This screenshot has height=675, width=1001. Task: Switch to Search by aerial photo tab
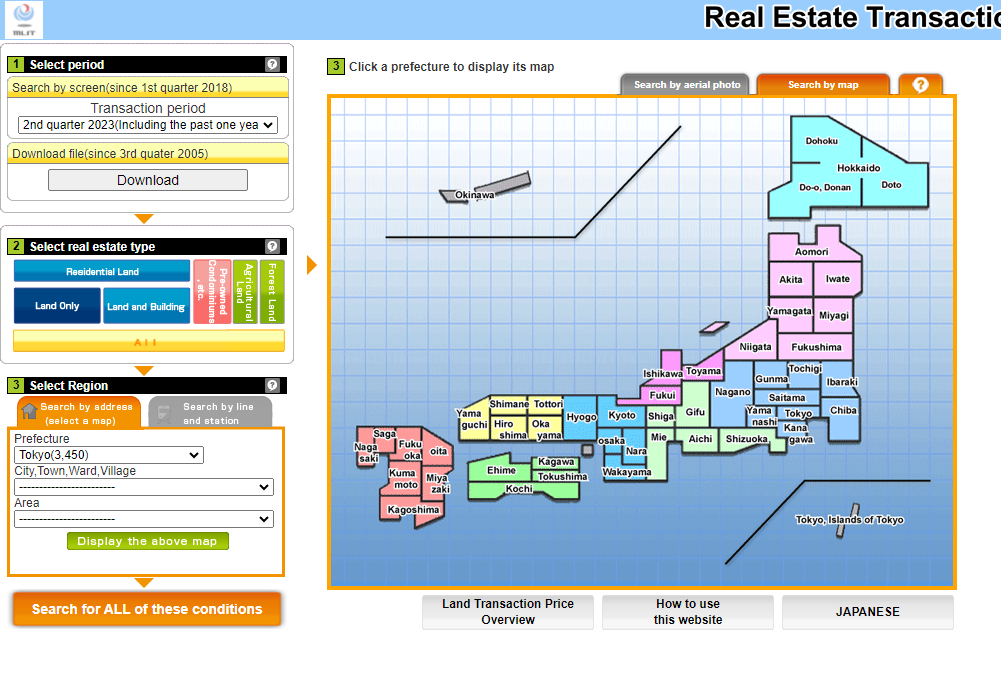coord(687,85)
